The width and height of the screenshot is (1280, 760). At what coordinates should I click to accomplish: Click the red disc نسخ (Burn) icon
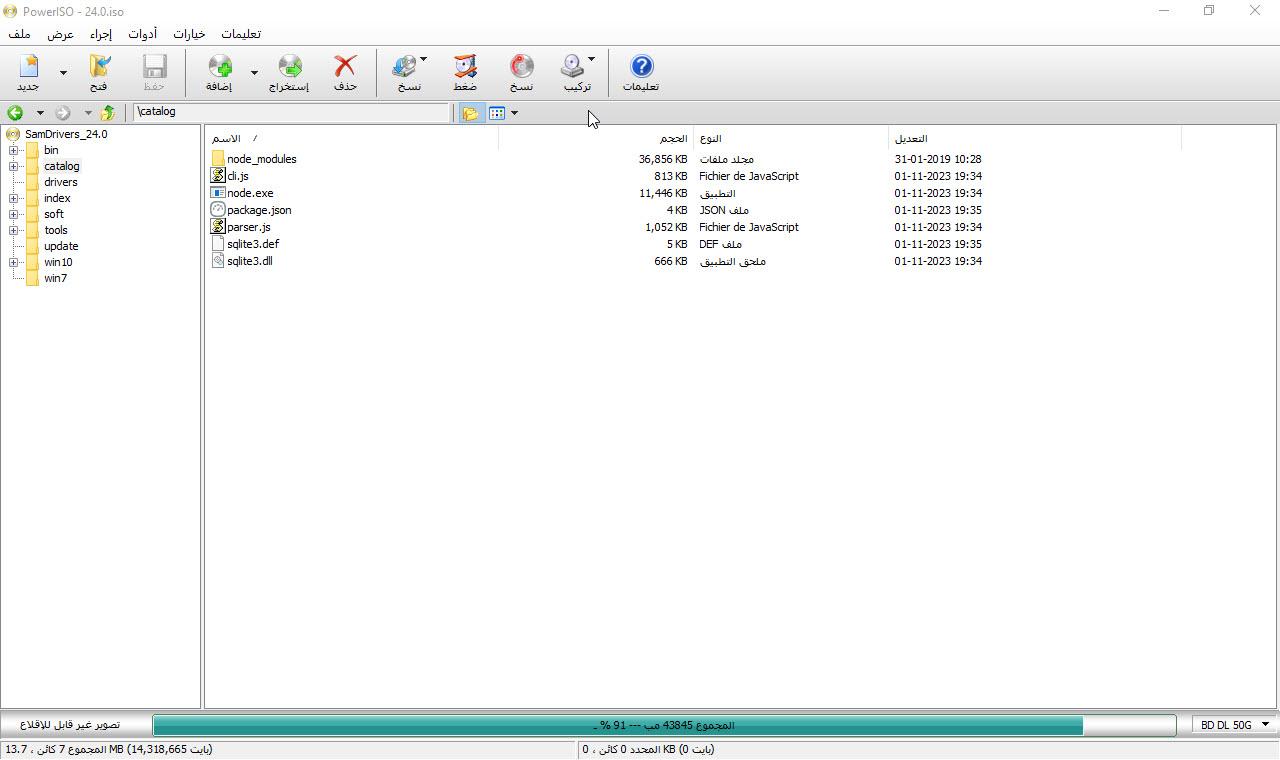[521, 67]
